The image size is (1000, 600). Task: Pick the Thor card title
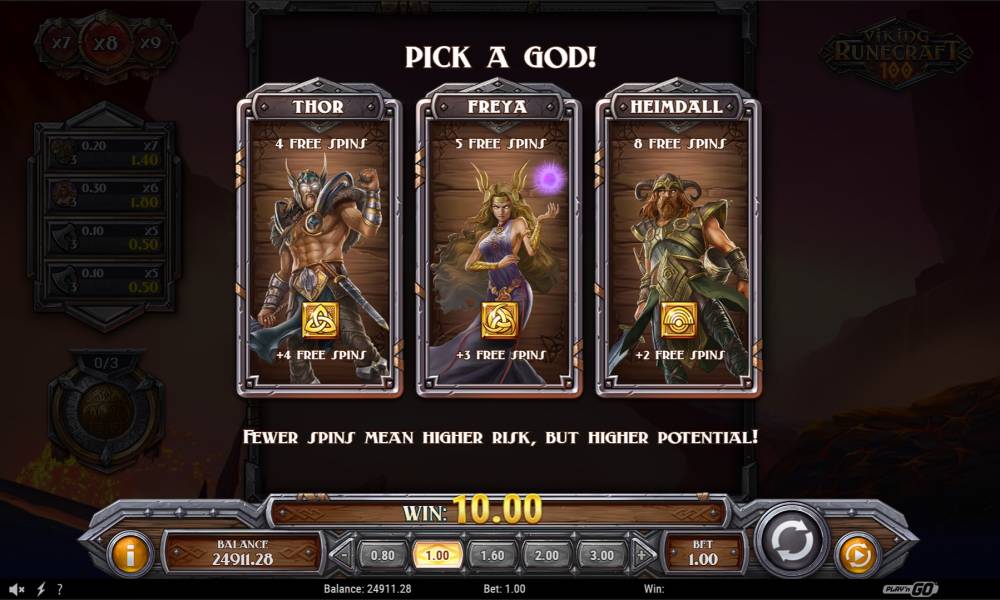(x=318, y=106)
